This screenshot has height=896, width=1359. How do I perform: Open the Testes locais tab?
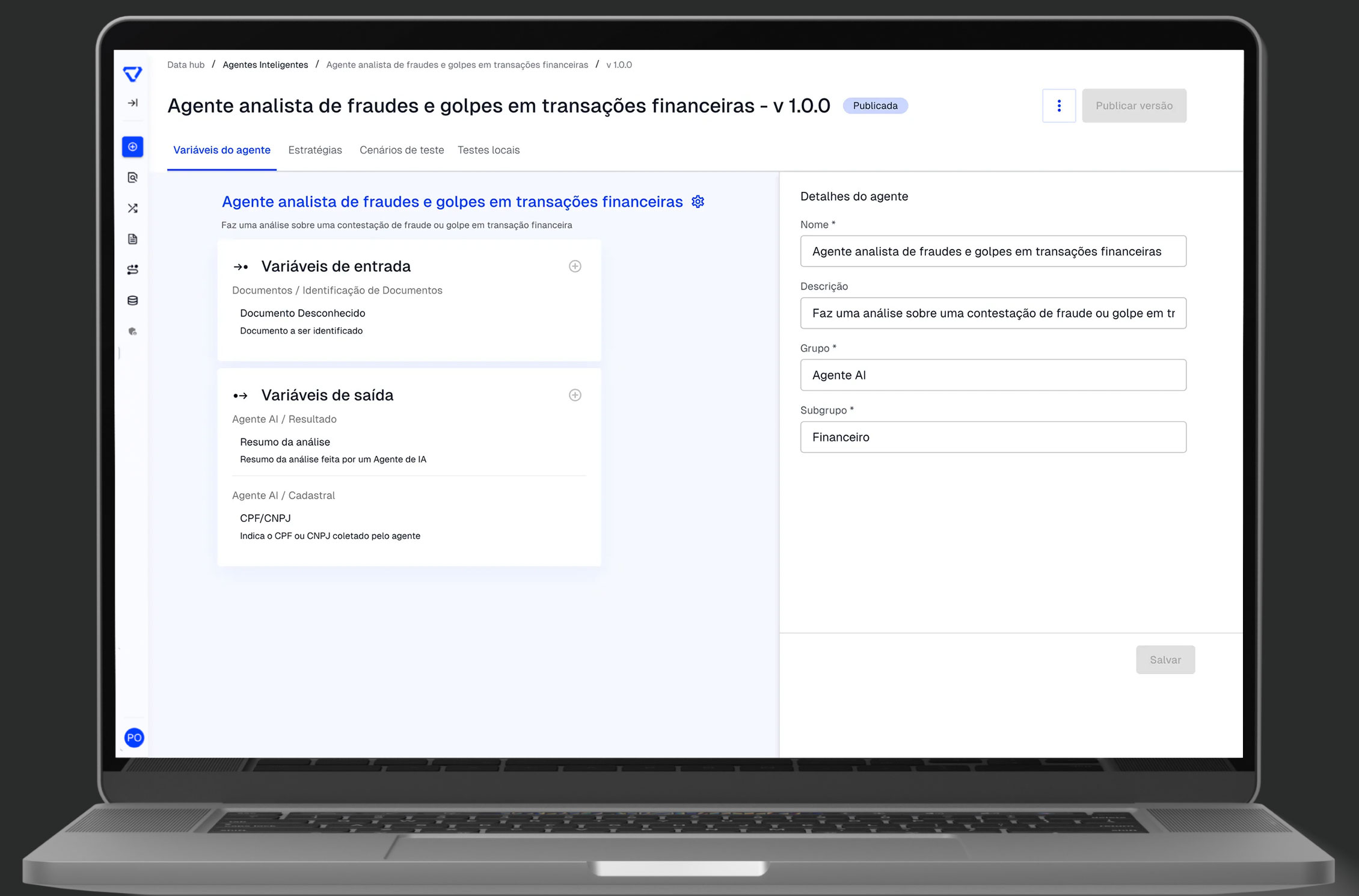pyautogui.click(x=488, y=150)
